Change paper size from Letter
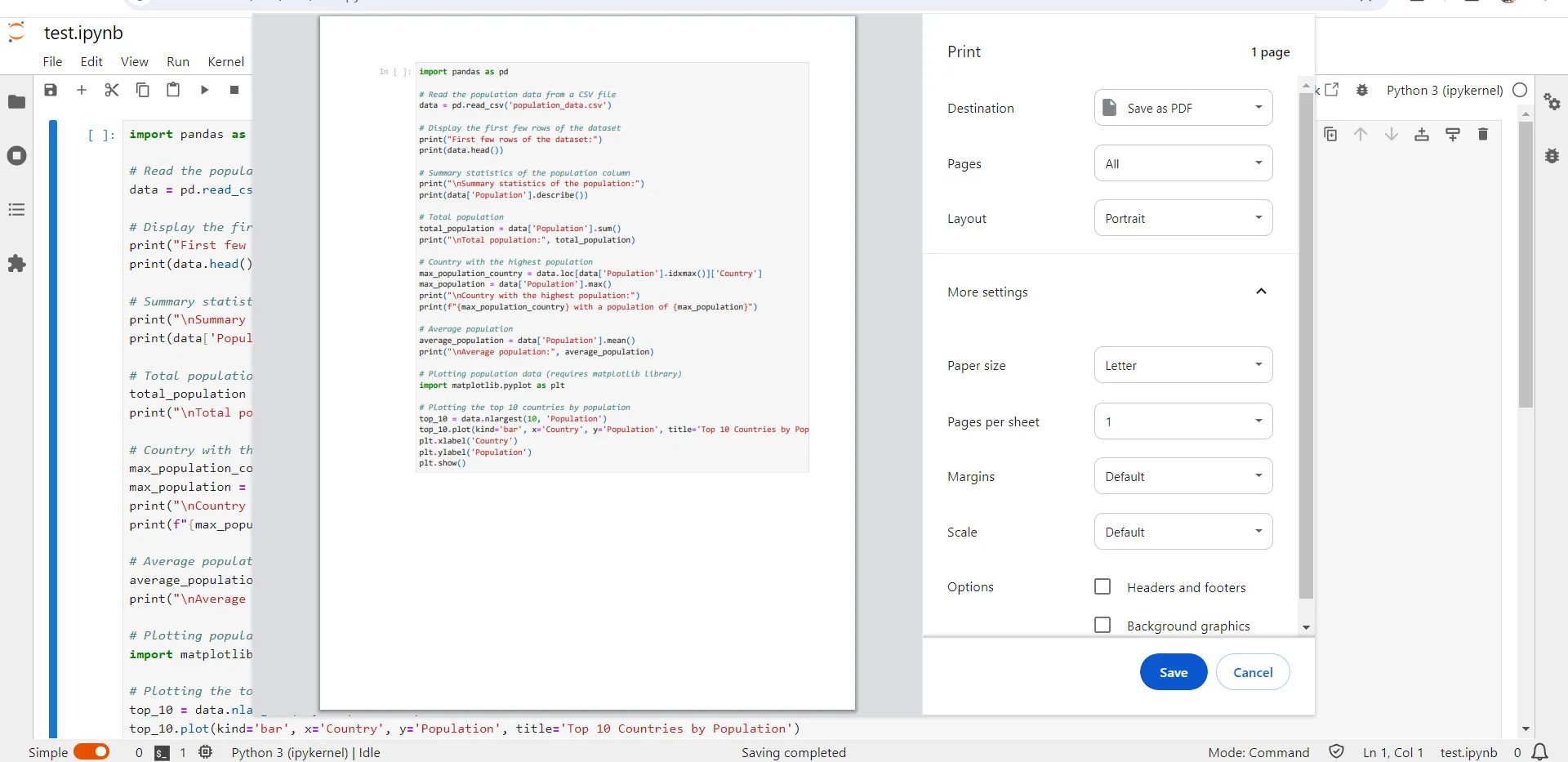 1183,365
